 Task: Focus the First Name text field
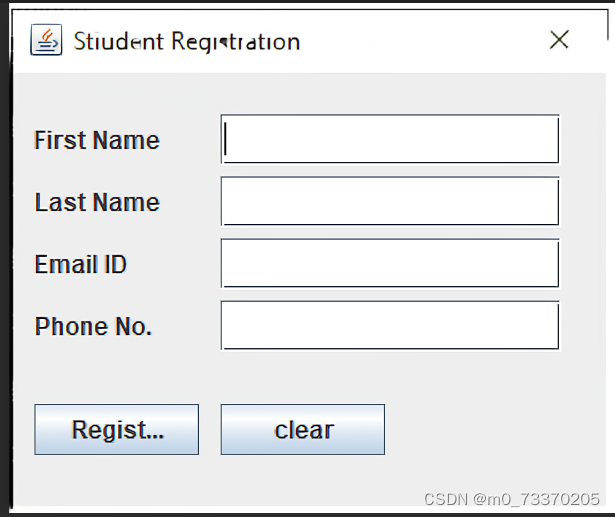(x=390, y=140)
